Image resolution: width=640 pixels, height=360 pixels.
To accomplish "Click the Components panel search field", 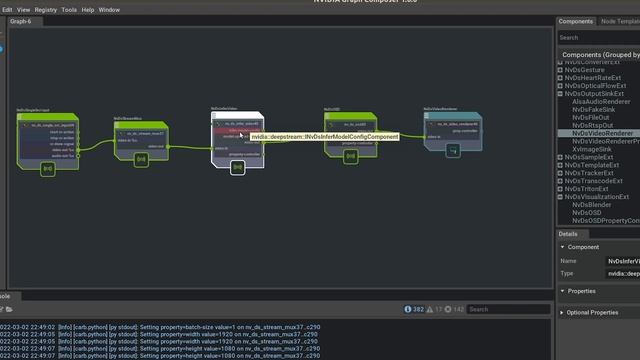I will point(598,38).
